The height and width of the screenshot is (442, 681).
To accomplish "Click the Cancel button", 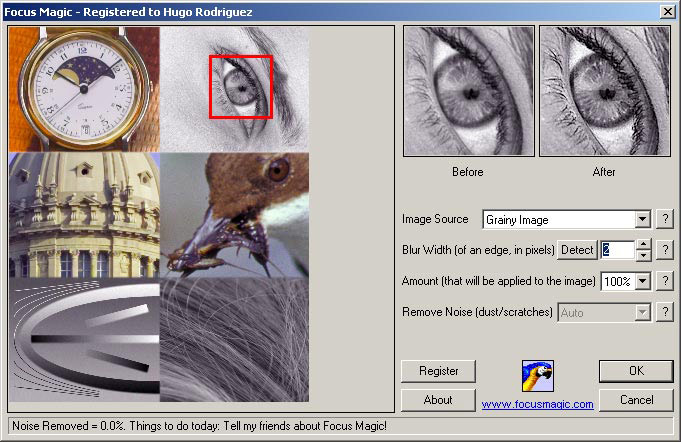I will click(x=636, y=400).
